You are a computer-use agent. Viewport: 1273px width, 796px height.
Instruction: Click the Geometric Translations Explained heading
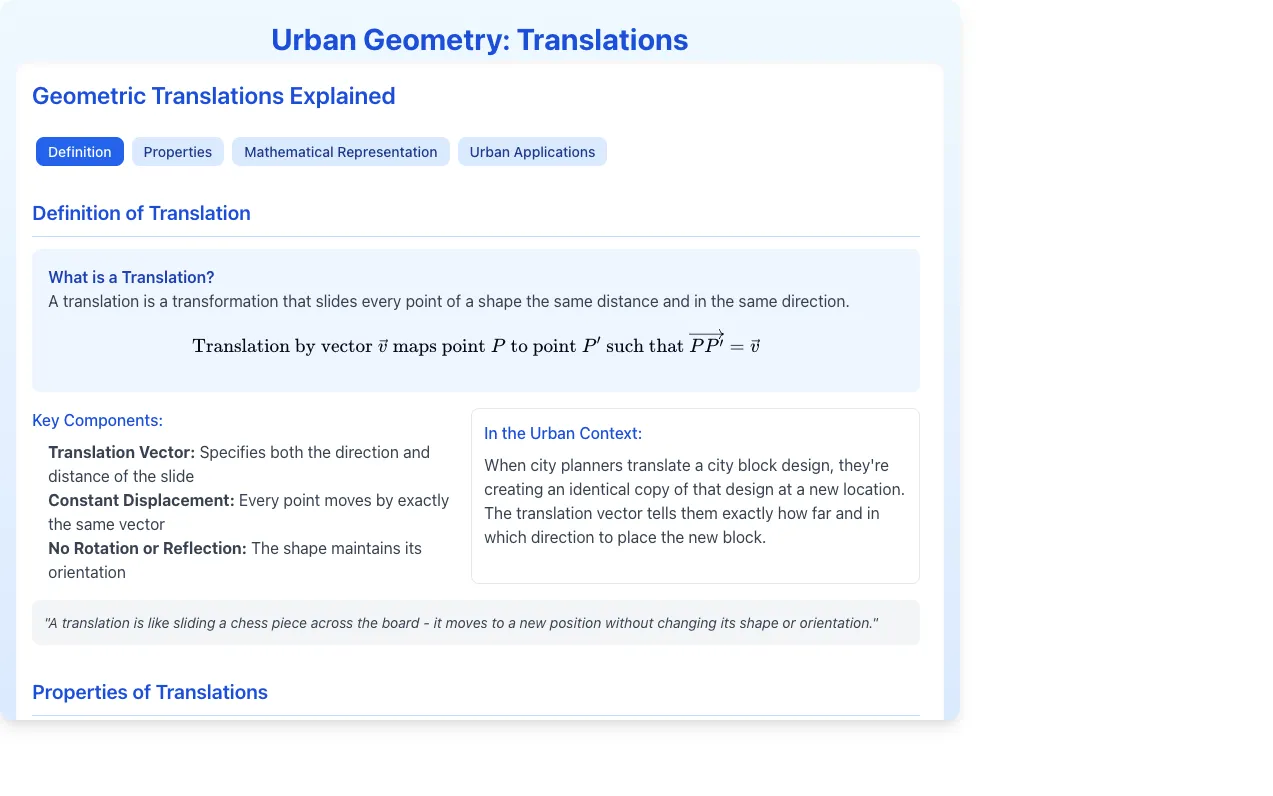[x=214, y=96]
